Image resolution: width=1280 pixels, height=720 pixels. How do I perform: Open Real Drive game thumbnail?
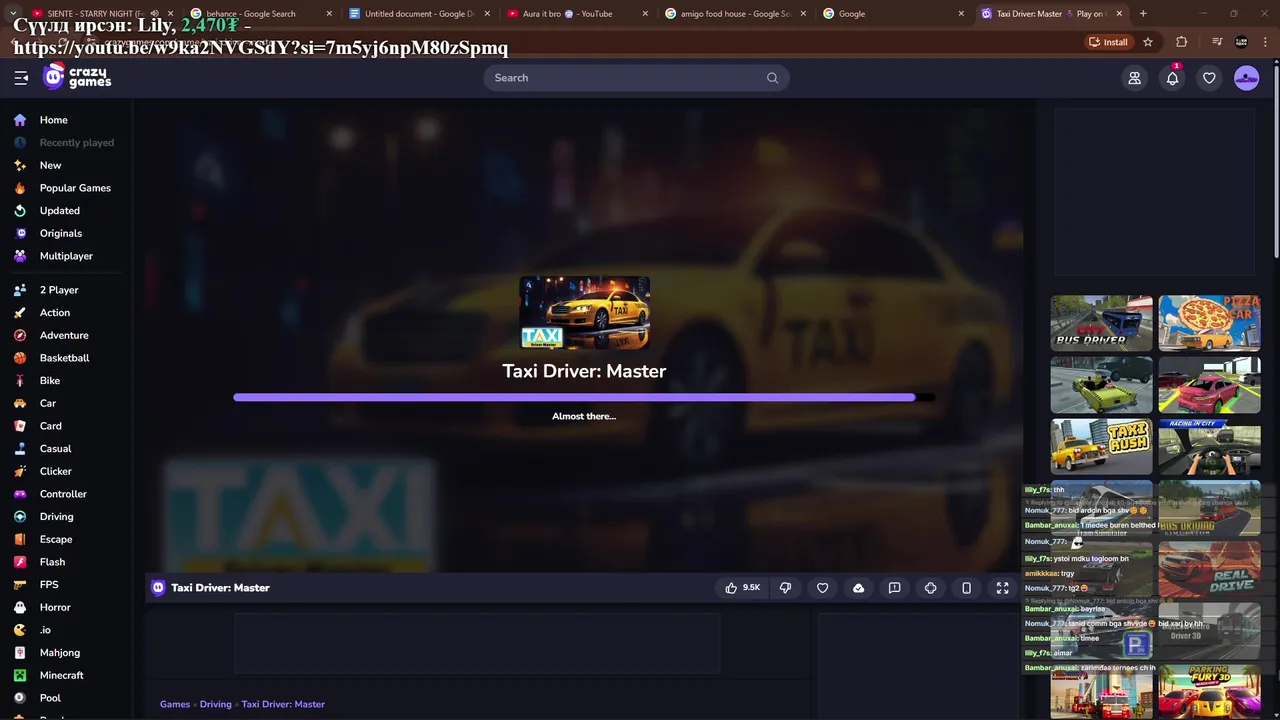point(1209,569)
